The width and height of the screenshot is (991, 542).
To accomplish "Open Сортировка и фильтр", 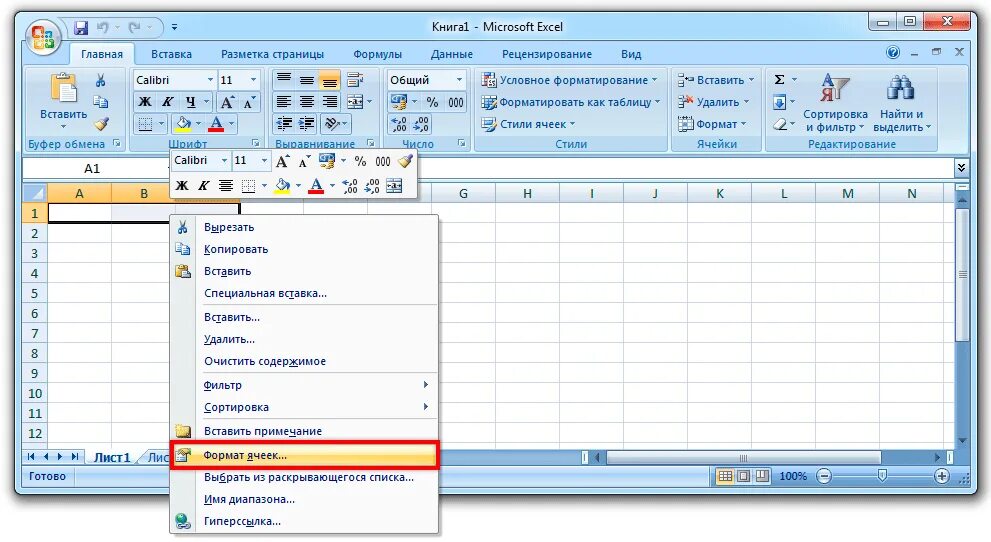I will pyautogui.click(x=835, y=103).
